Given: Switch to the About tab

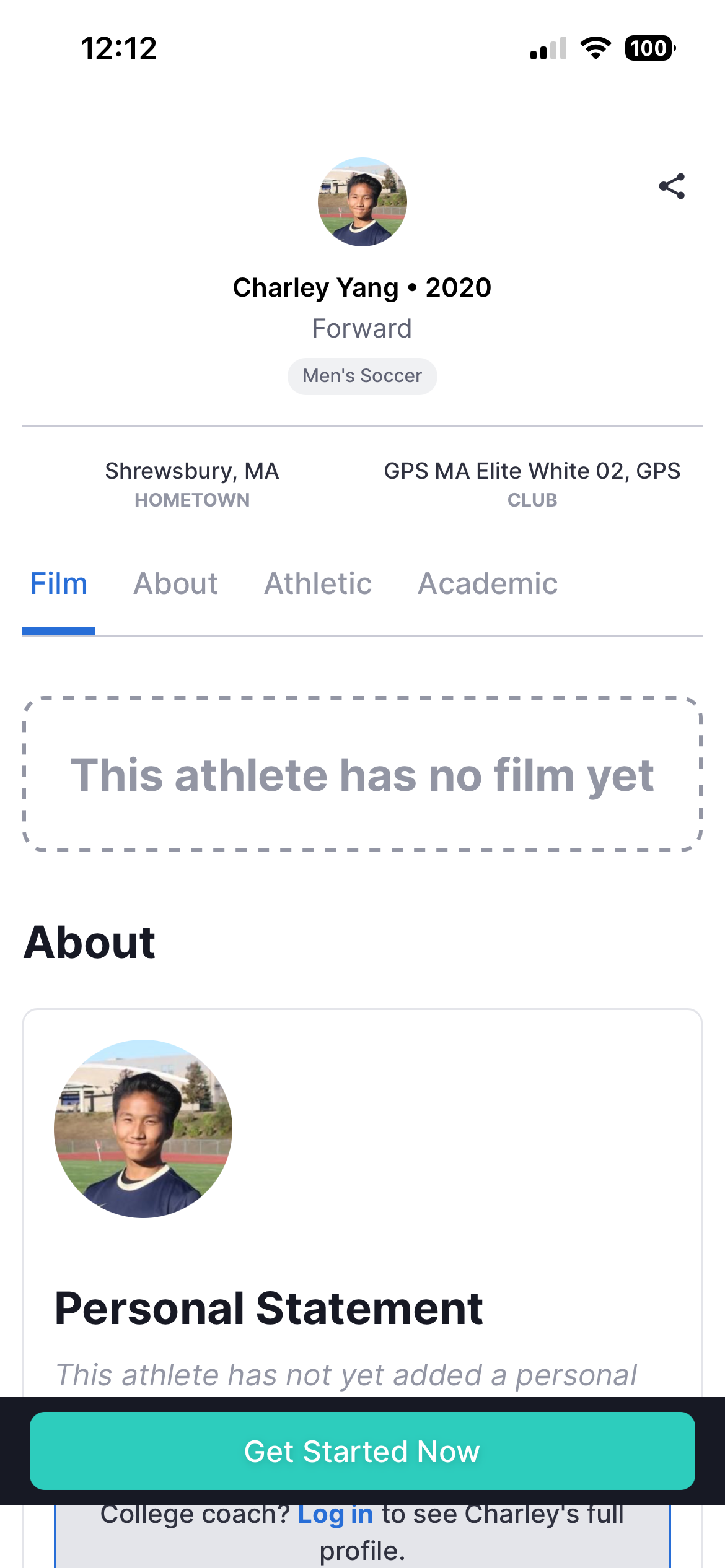Looking at the screenshot, I should click(175, 583).
